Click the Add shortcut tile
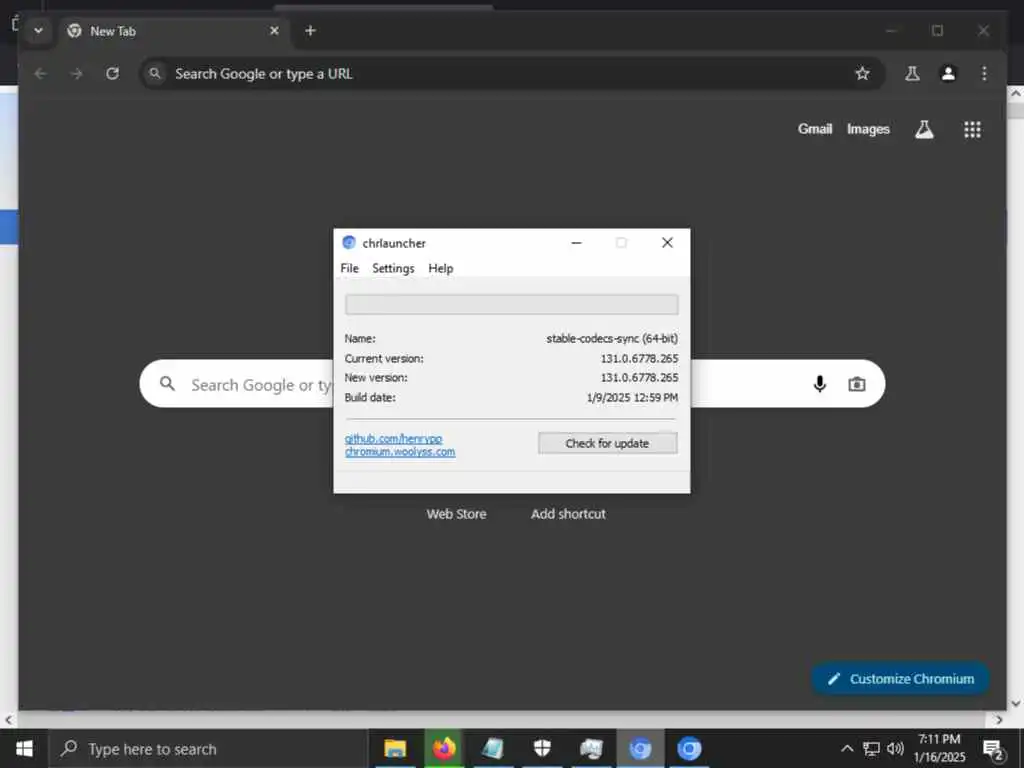Screen dimensions: 1024x768 tap(568, 514)
